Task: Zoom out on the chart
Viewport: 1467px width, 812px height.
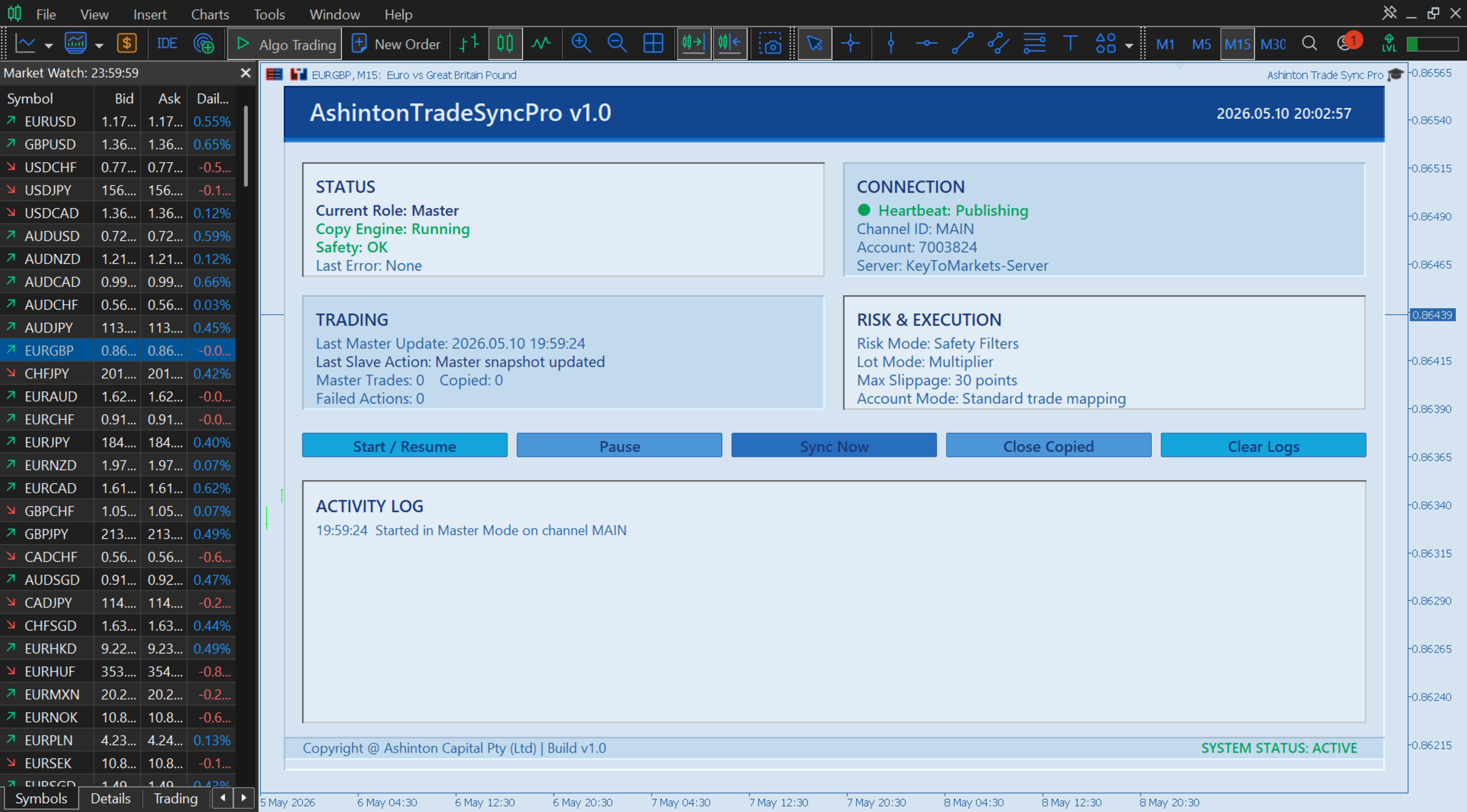Action: [617, 44]
